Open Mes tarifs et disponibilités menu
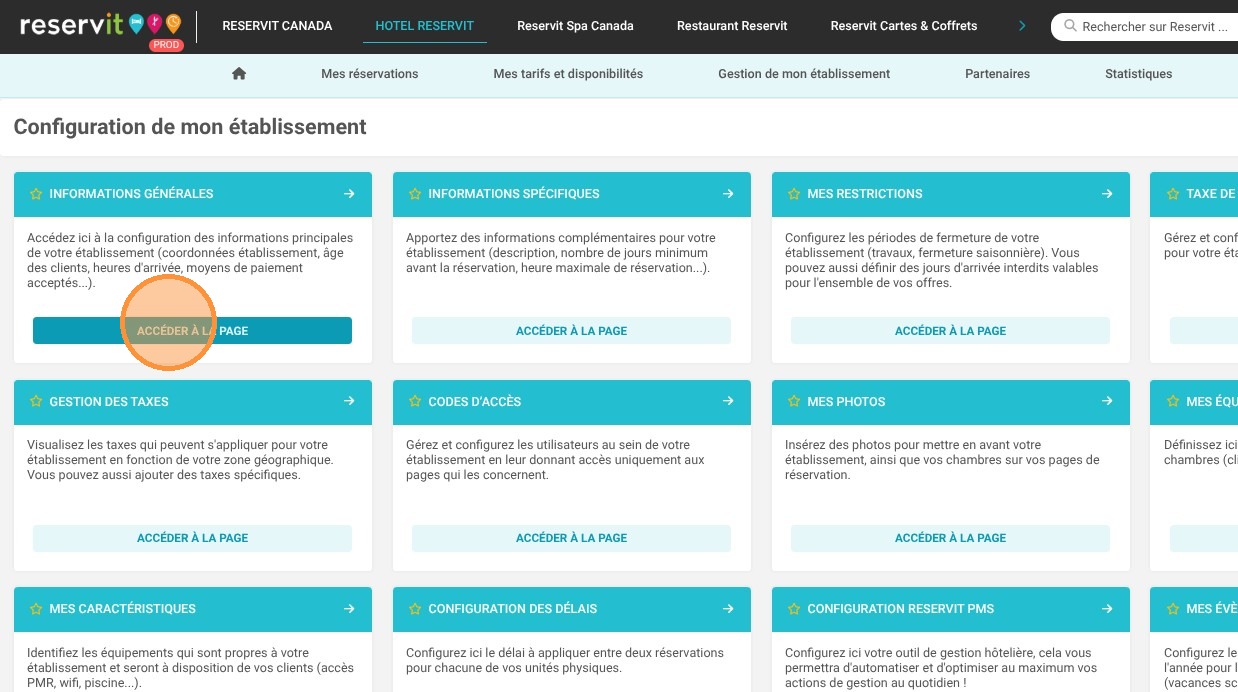The image size is (1238, 692). (x=568, y=74)
